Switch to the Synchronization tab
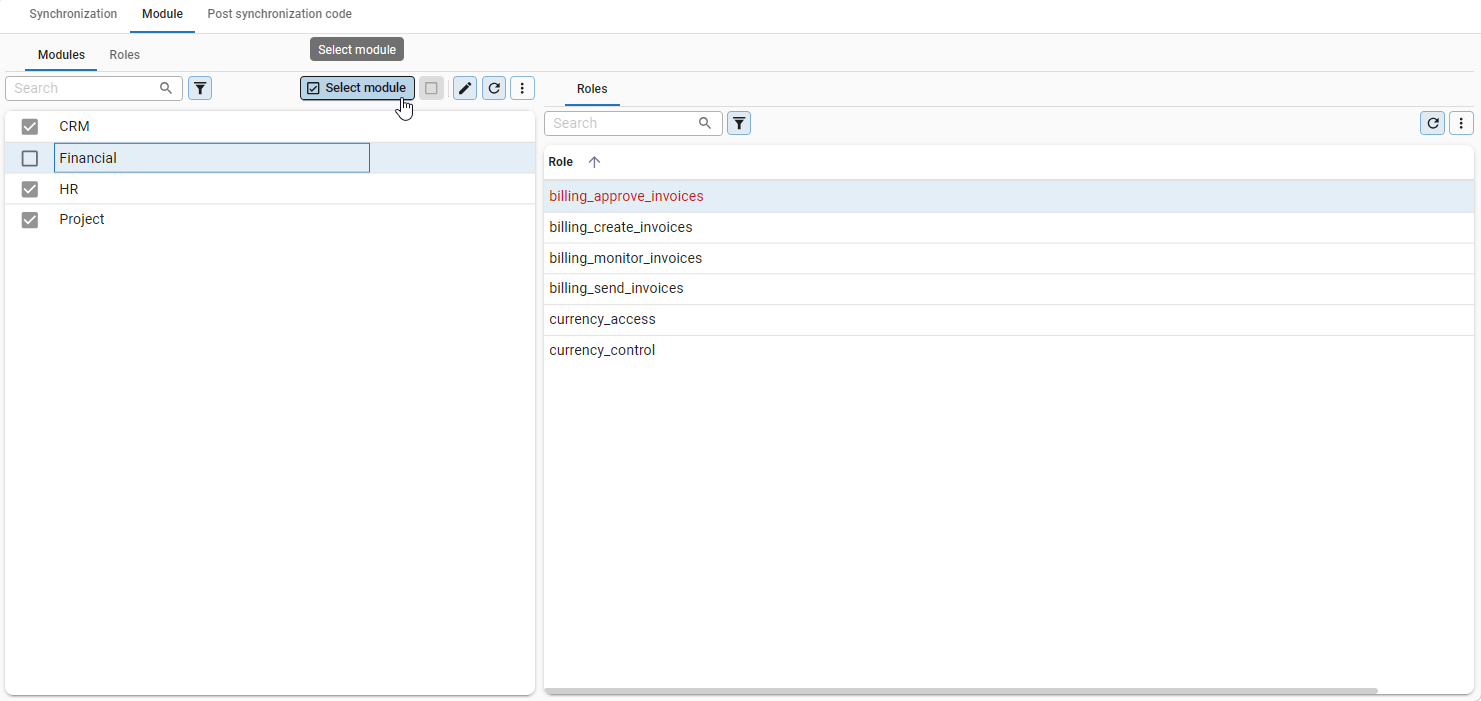 73,14
